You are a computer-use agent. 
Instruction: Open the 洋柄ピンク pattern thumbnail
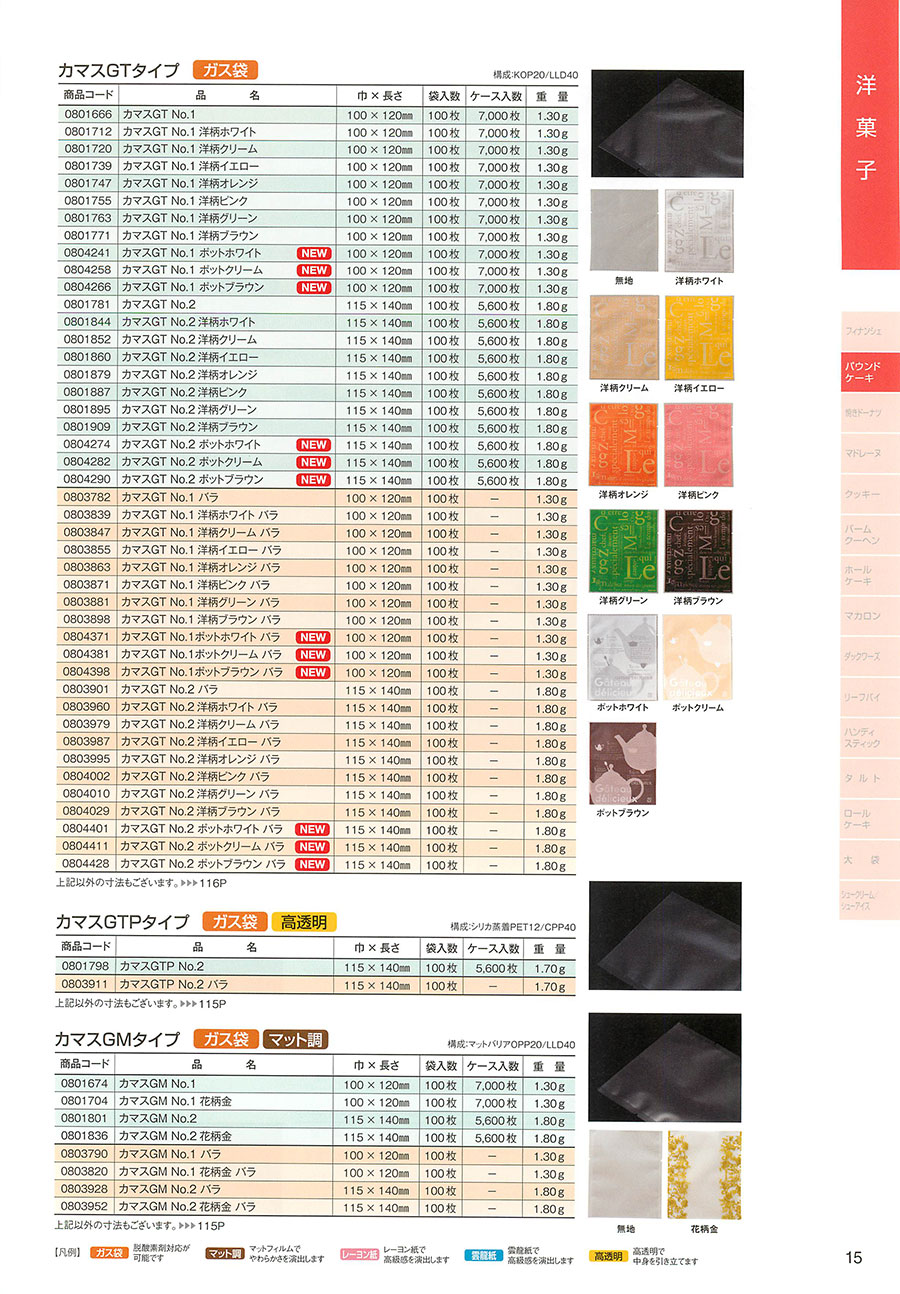tap(698, 443)
